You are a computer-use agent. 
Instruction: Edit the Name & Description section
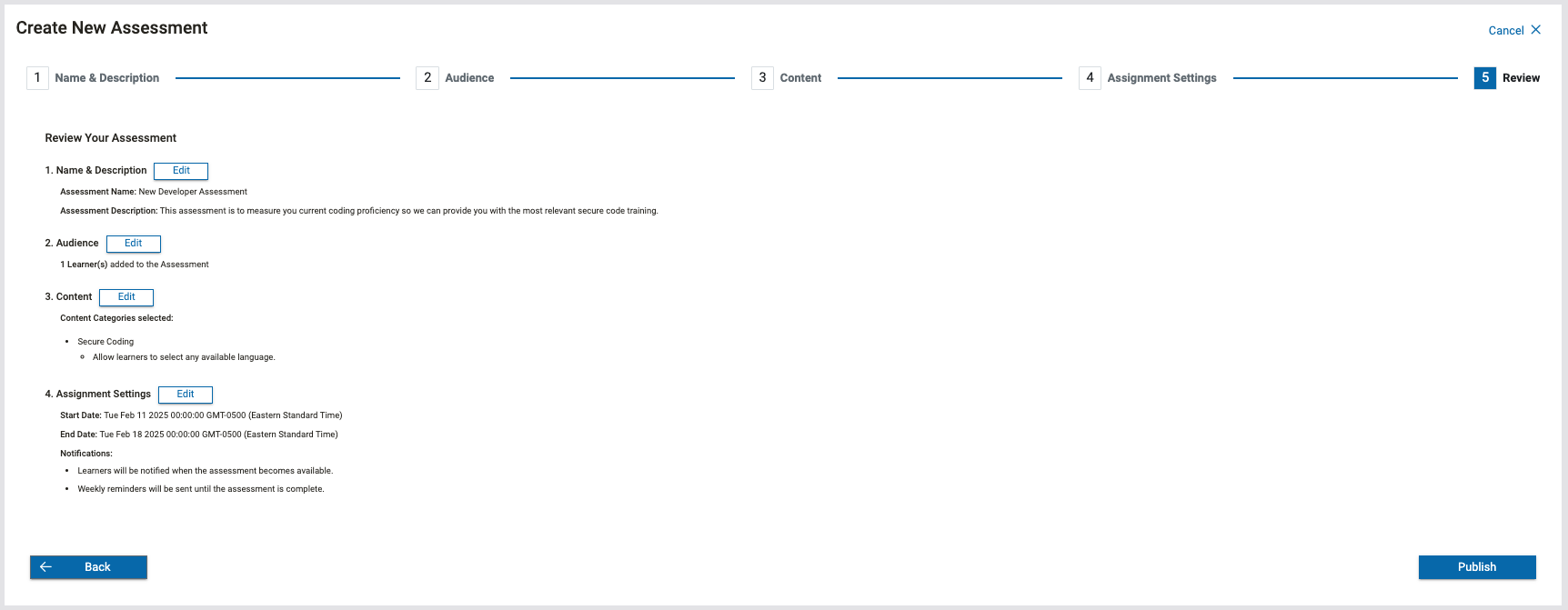click(x=181, y=171)
